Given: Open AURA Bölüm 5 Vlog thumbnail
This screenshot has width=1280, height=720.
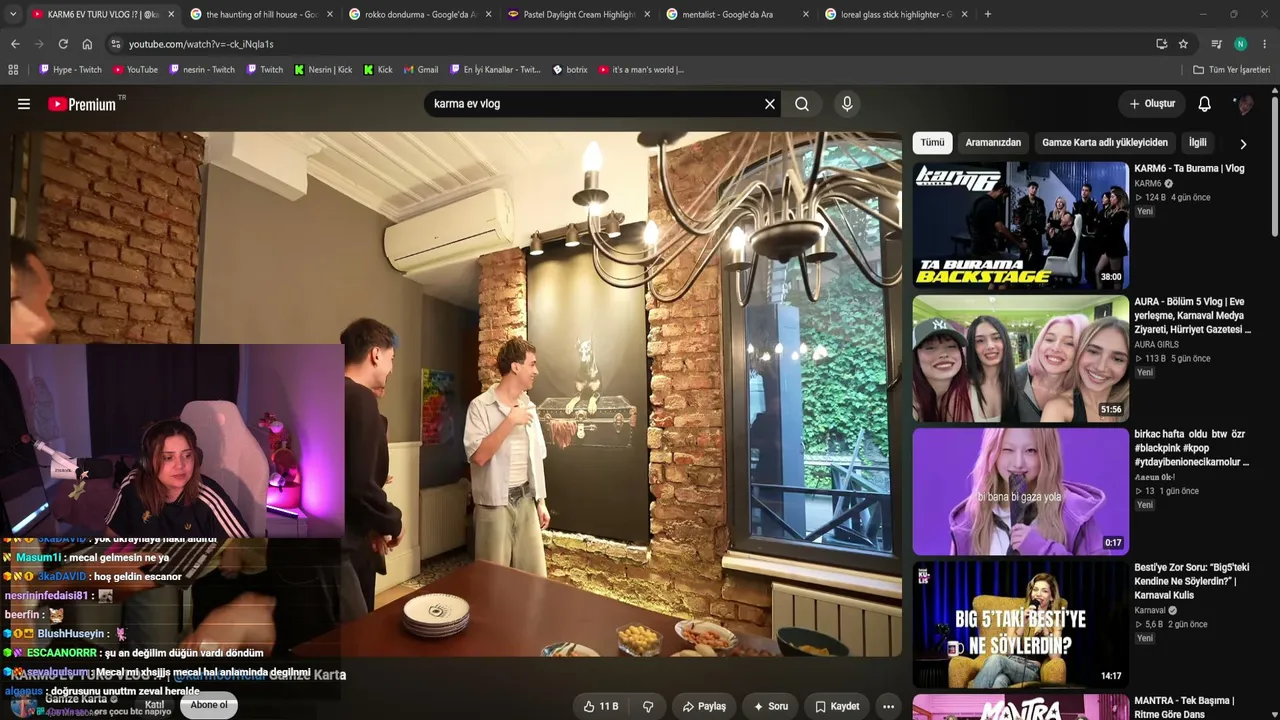Looking at the screenshot, I should [1020, 358].
